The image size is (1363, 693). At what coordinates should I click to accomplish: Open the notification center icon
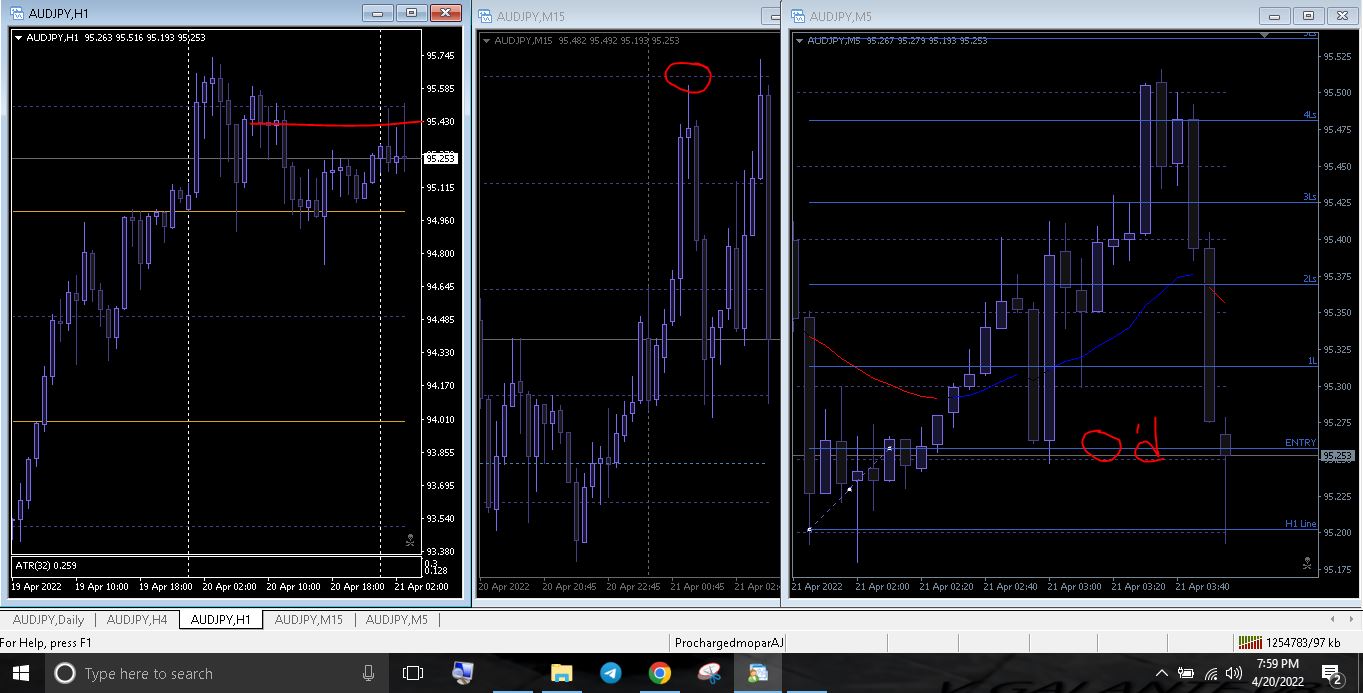click(x=1331, y=673)
